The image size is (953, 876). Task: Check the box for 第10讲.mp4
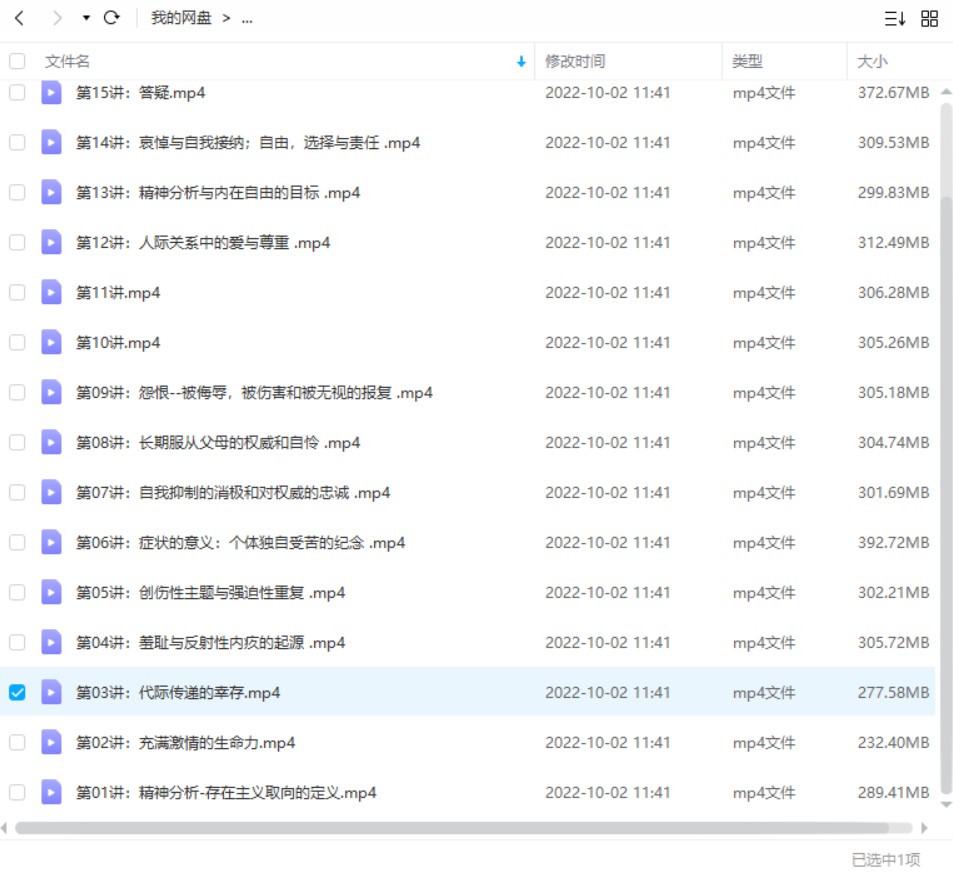(x=17, y=342)
